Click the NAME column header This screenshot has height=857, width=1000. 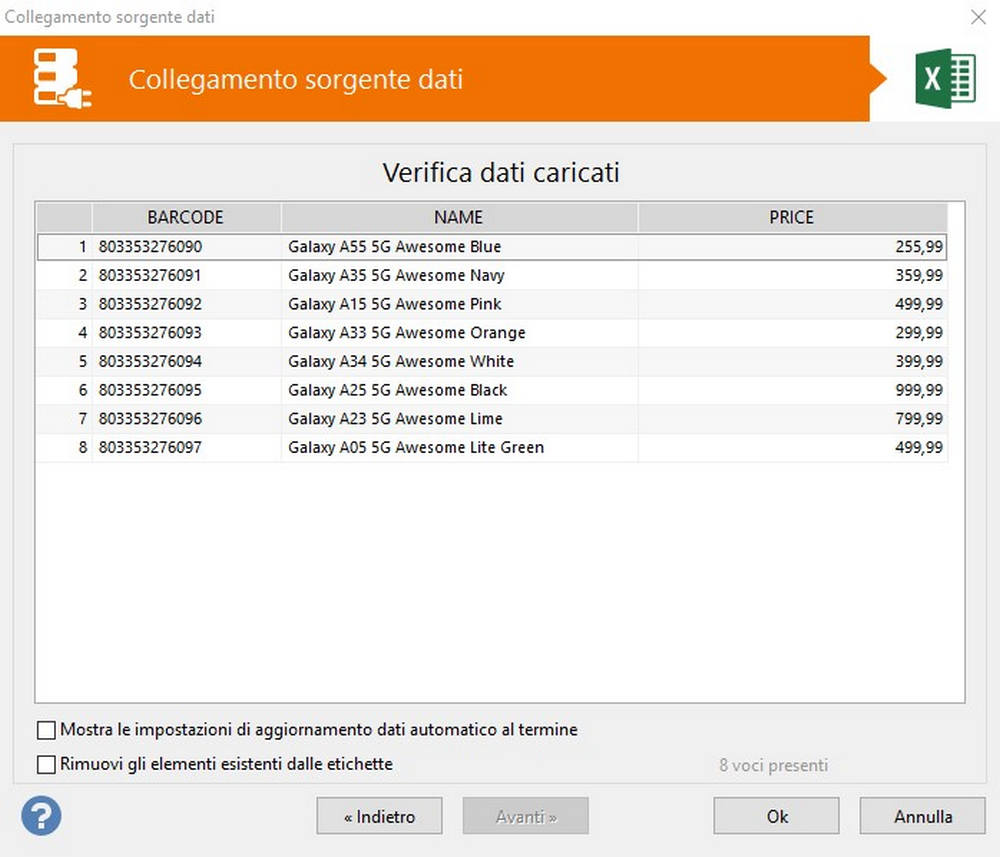coord(459,217)
